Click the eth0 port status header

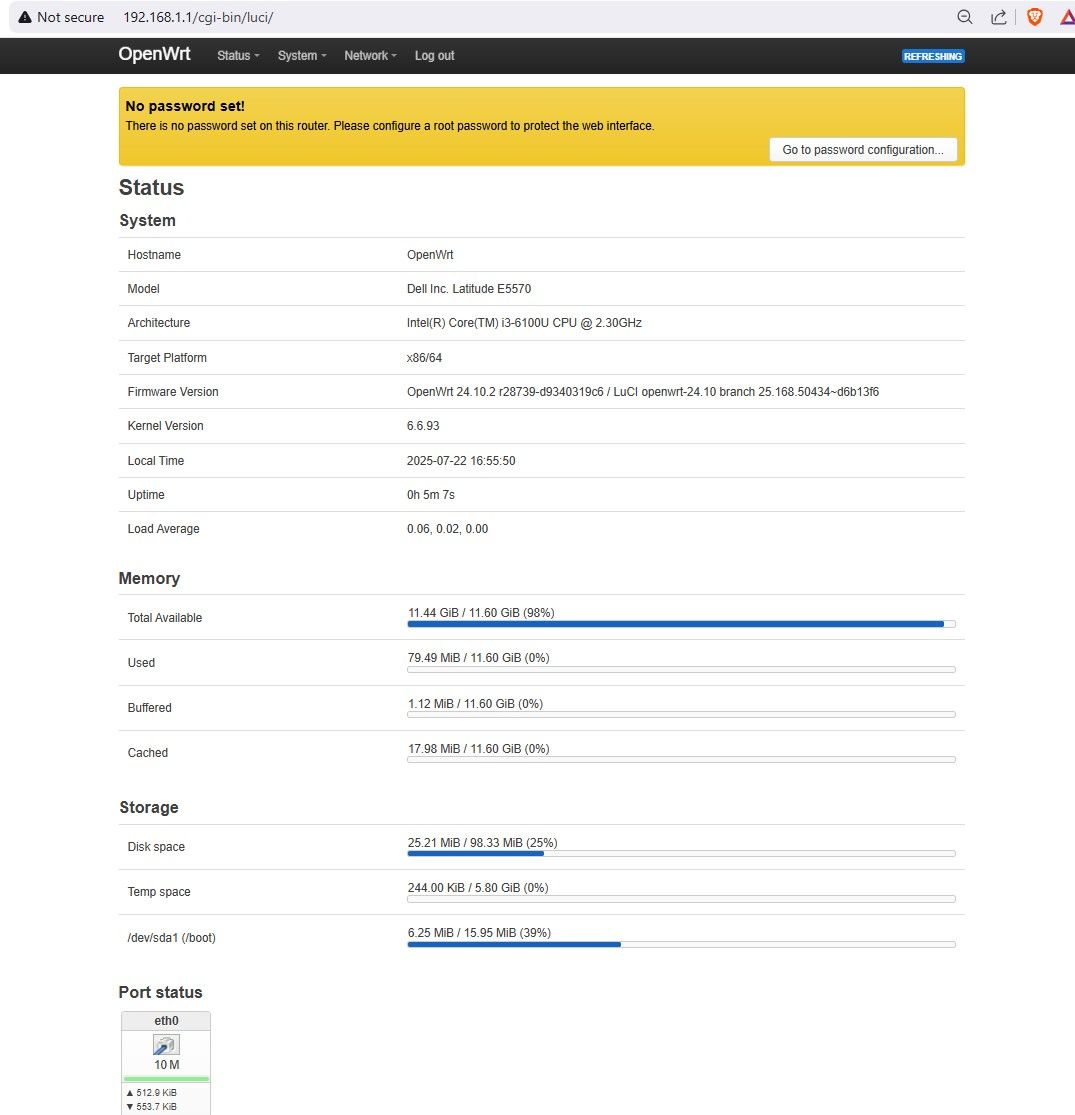(x=166, y=1020)
